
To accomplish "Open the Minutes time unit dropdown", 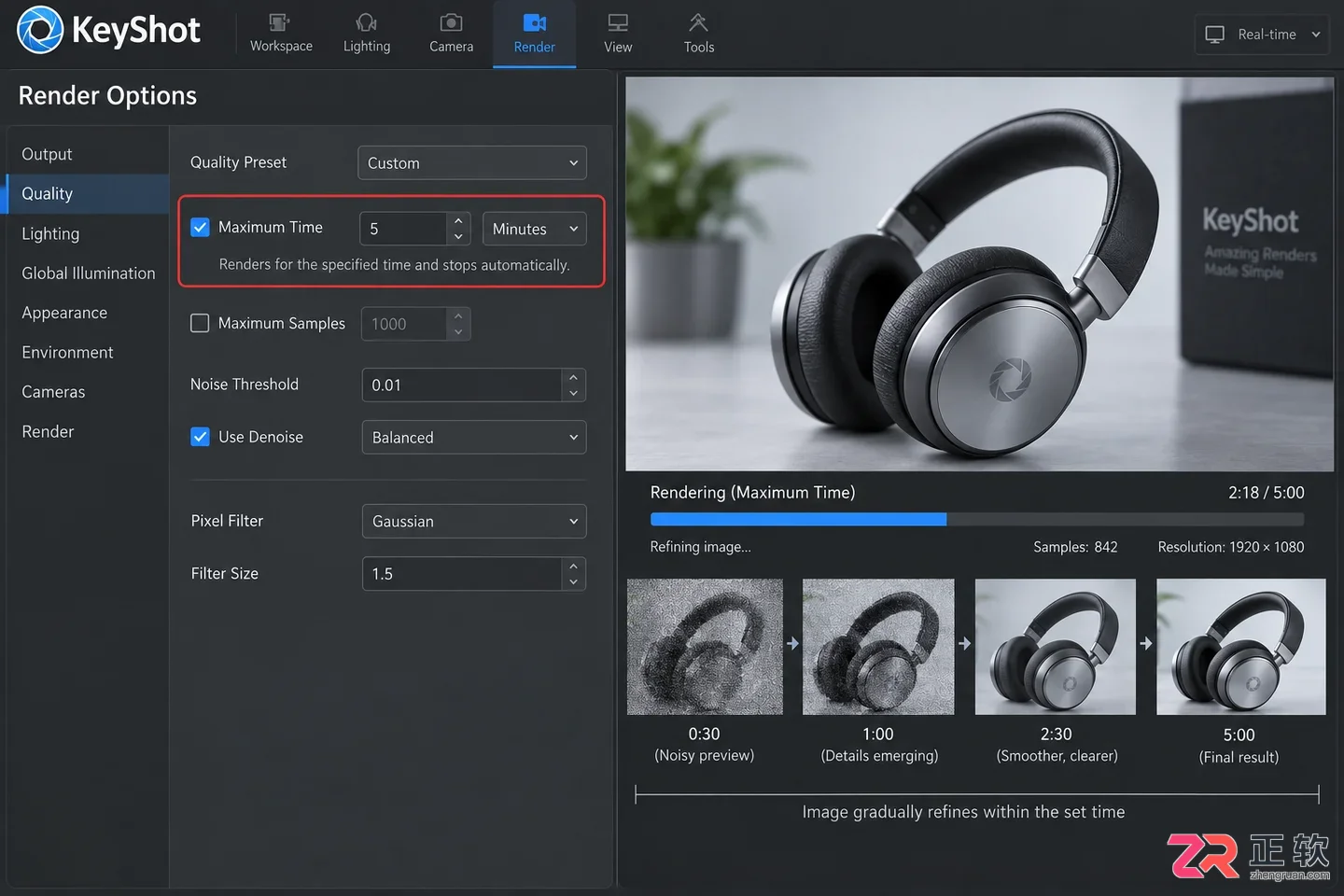I will pyautogui.click(x=535, y=229).
